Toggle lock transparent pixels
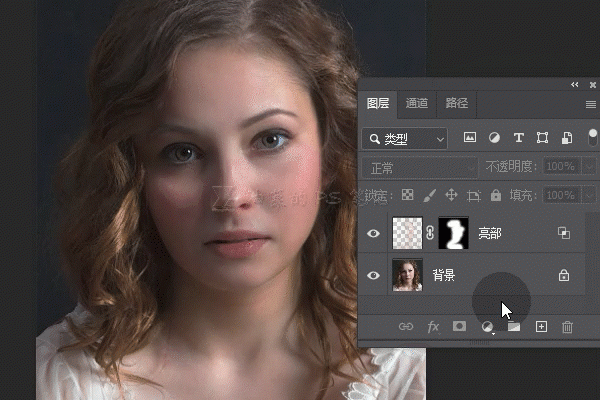The height and width of the screenshot is (400, 600). (x=408, y=195)
